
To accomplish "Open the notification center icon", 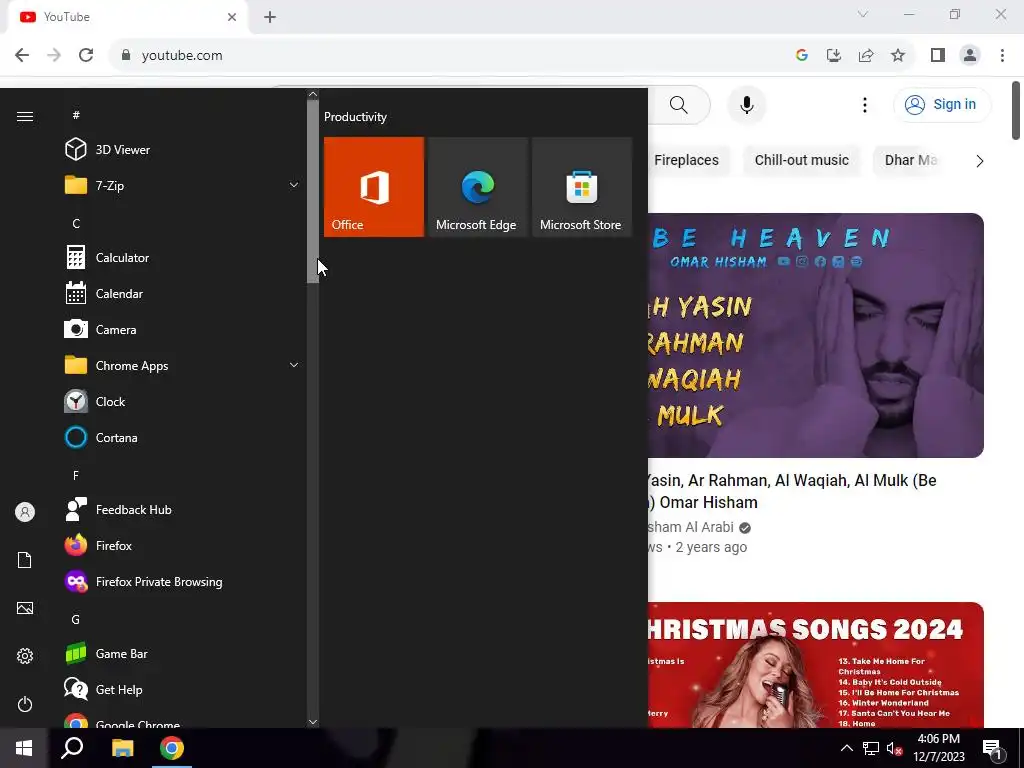I will coord(993,748).
